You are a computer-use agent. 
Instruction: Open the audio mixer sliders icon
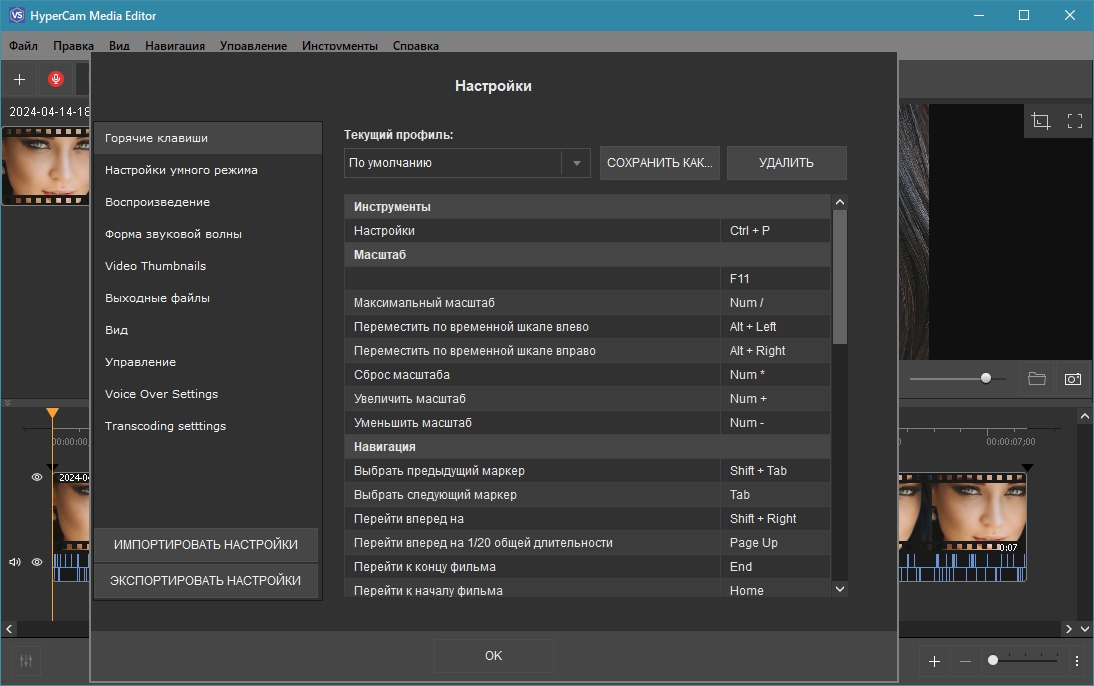26,661
